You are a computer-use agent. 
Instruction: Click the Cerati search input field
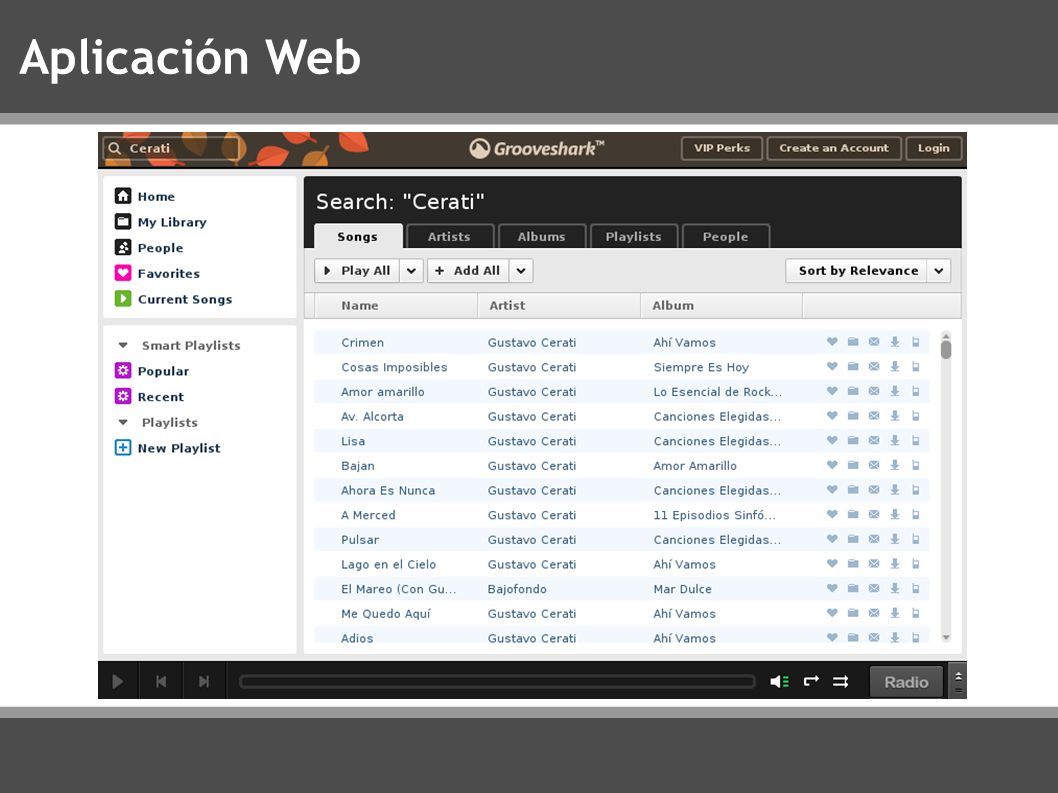tap(171, 148)
